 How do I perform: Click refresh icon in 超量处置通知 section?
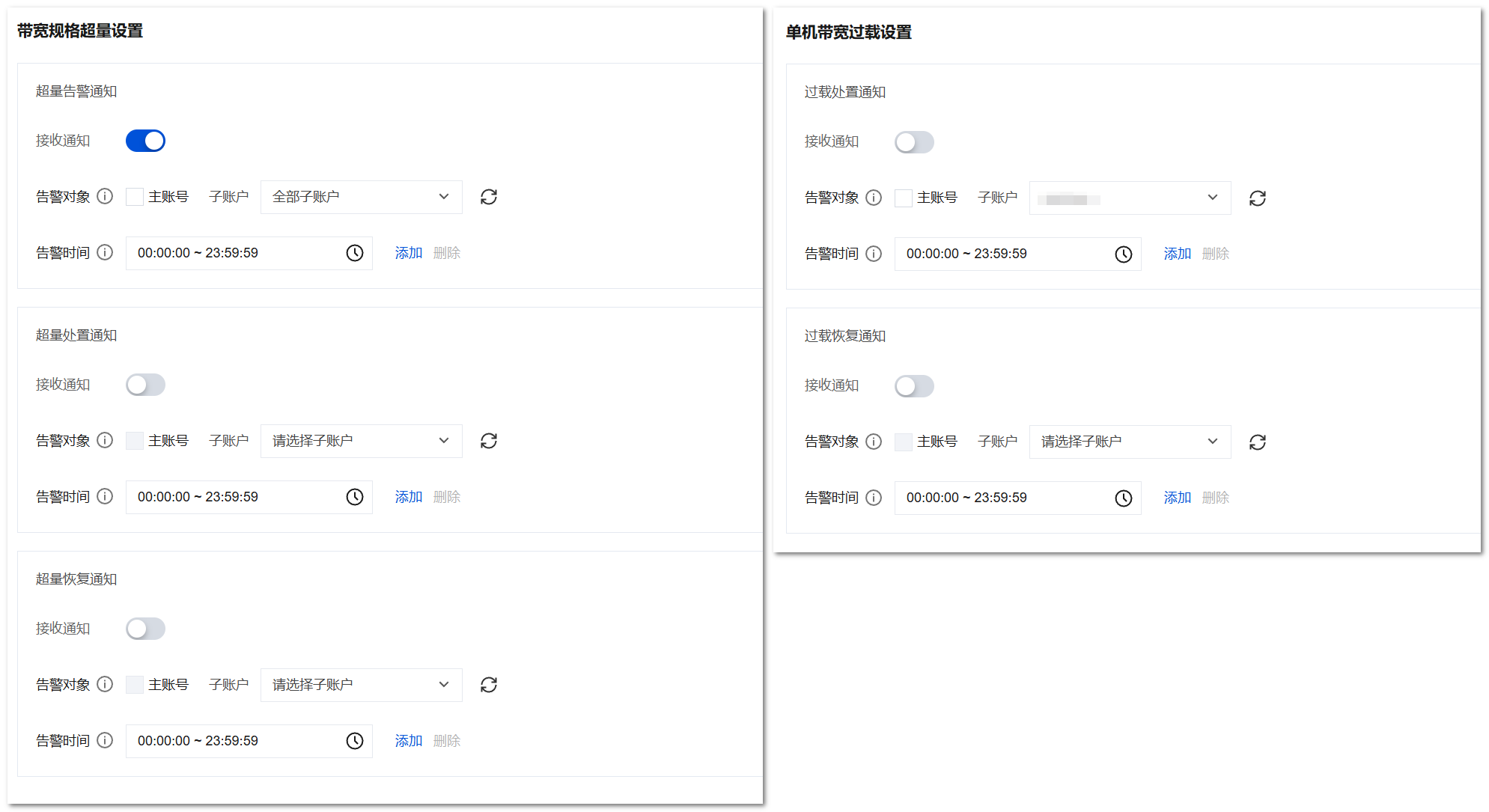(x=489, y=441)
